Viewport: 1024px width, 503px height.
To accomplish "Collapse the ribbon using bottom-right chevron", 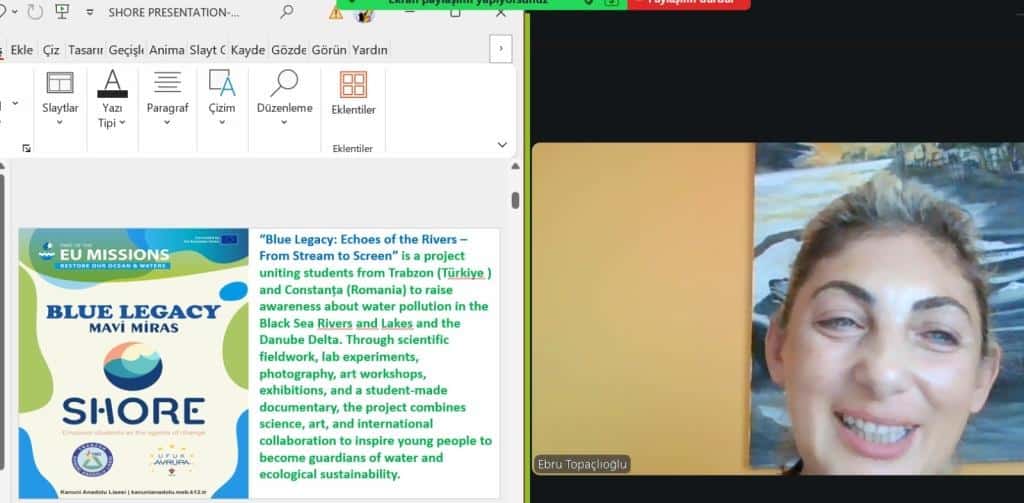I will coord(502,145).
